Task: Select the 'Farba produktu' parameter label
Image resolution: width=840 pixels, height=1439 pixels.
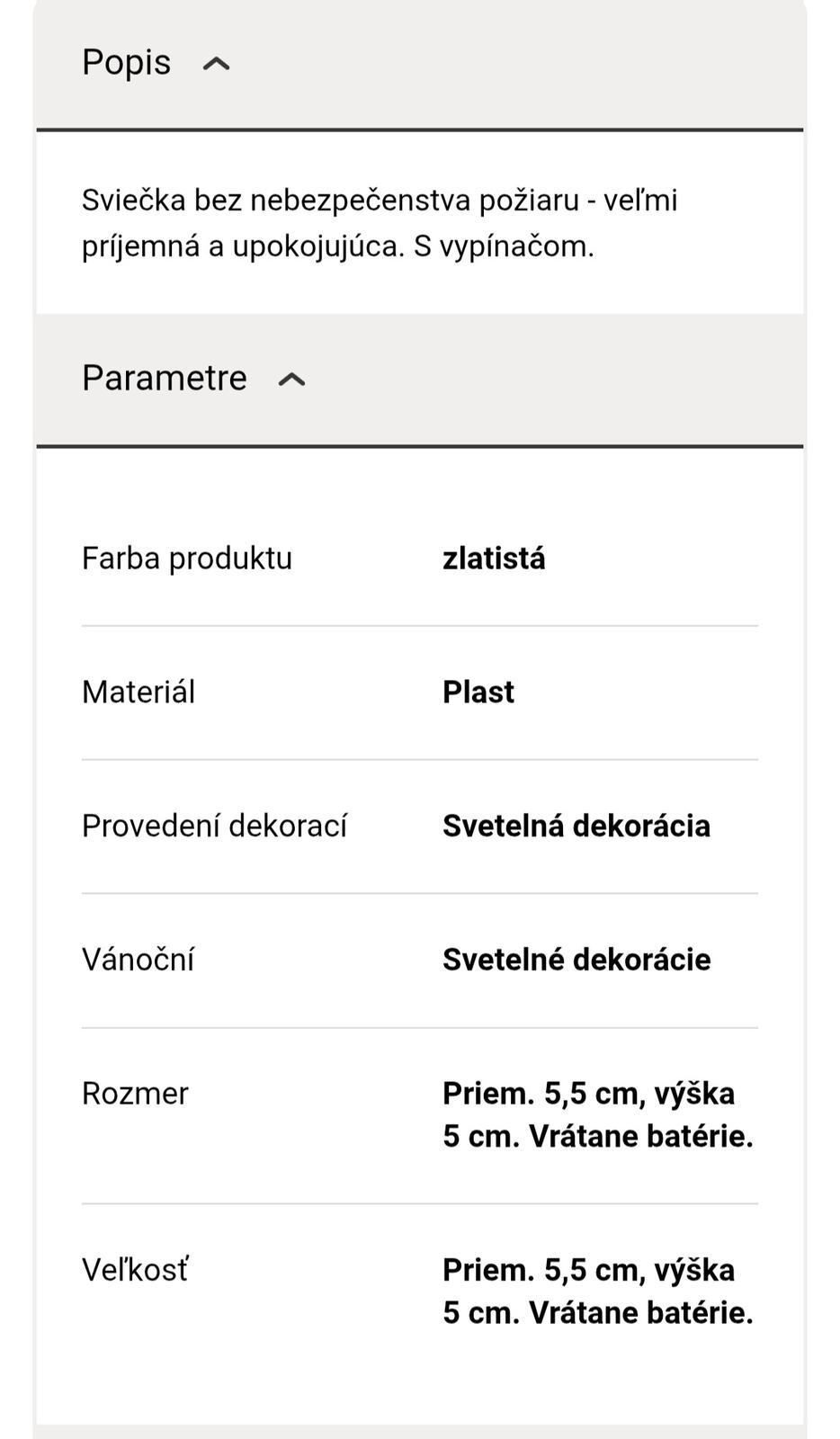Action: tap(187, 559)
